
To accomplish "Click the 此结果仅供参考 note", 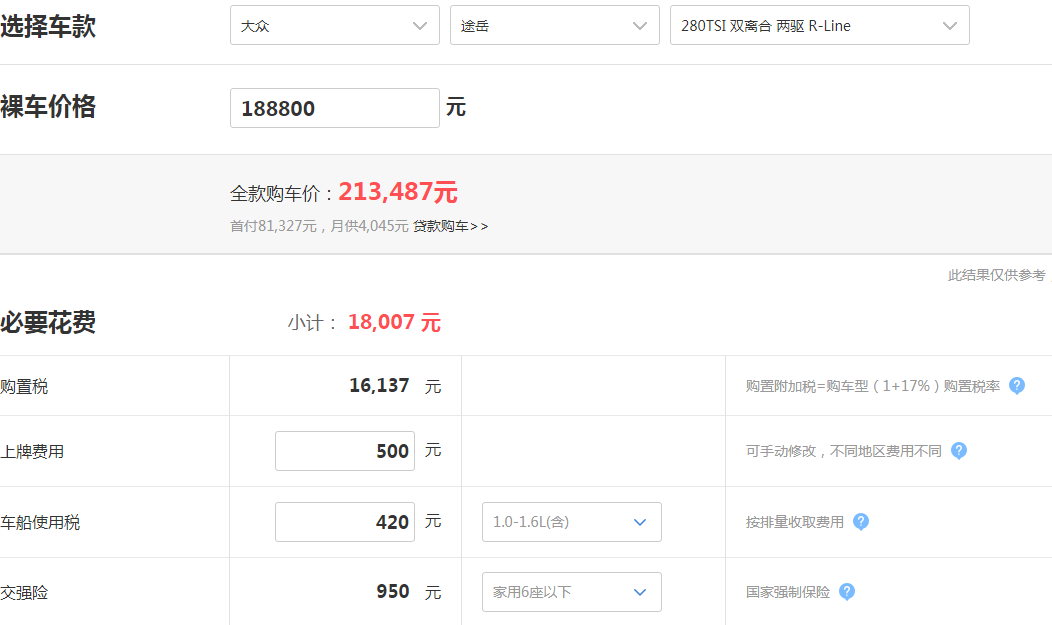I will coord(997,276).
